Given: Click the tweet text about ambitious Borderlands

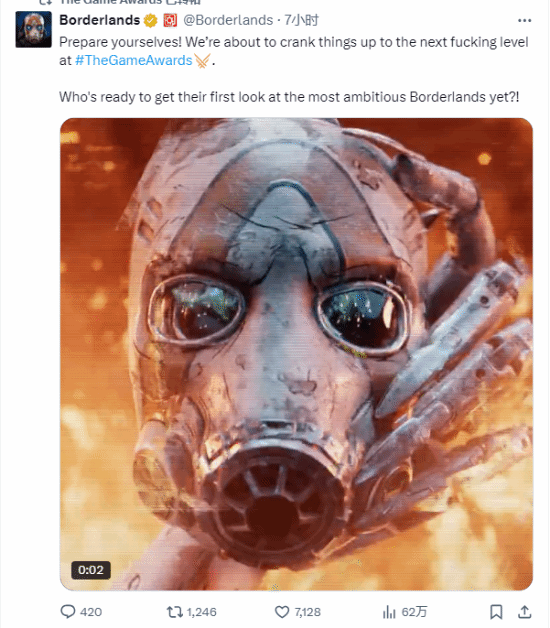Looking at the screenshot, I should pos(289,97).
